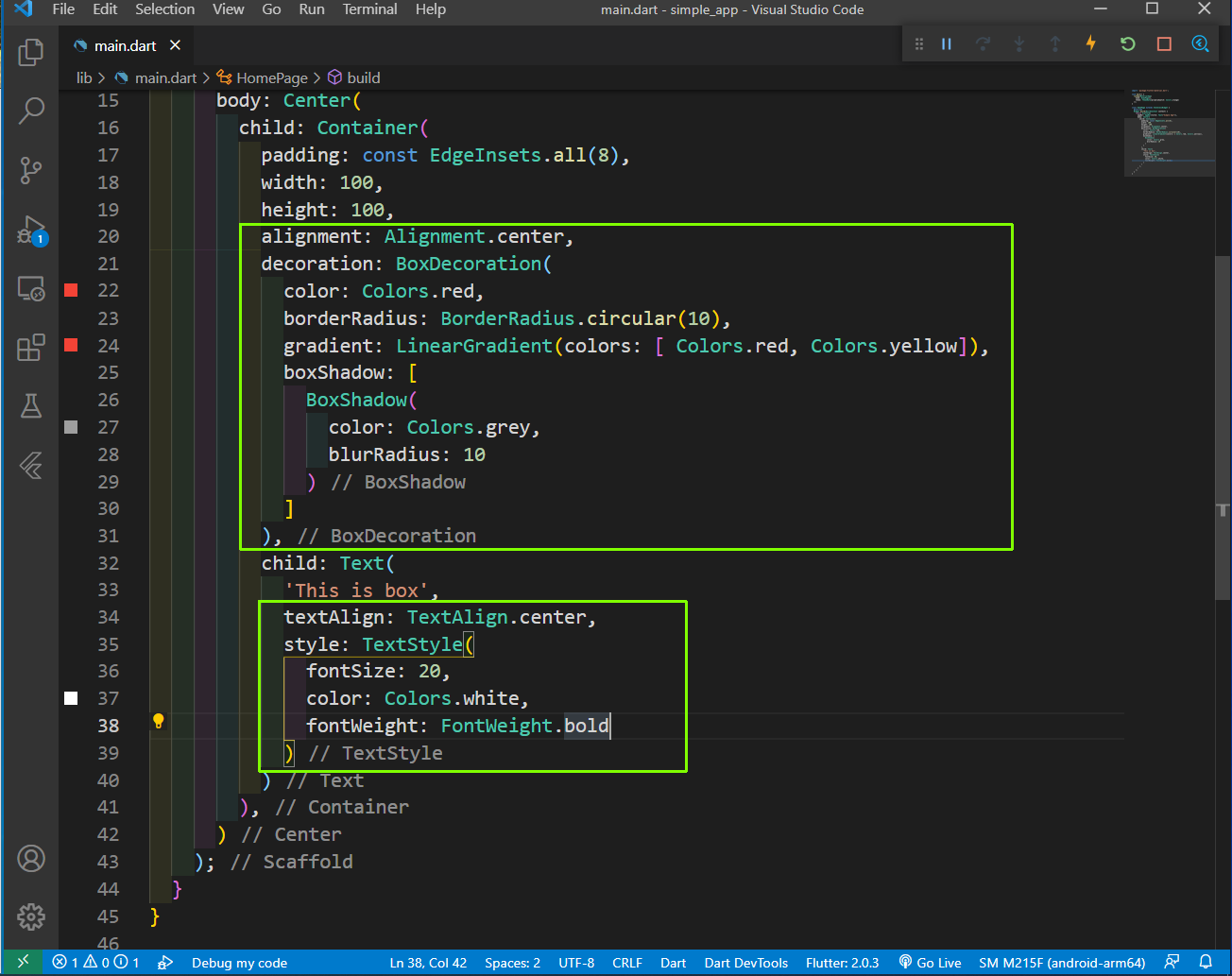Screen dimensions: 1232x976
Task: Click the HomePage breadcrumb segment
Action: pyautogui.click(x=262, y=77)
